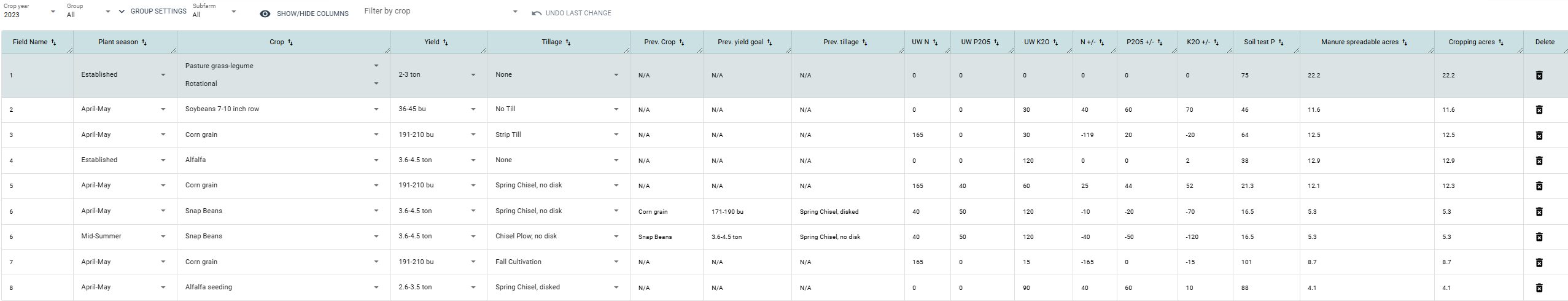1568x301 pixels.
Task: Sort by Field Name arrows icon
Action: click(x=53, y=42)
